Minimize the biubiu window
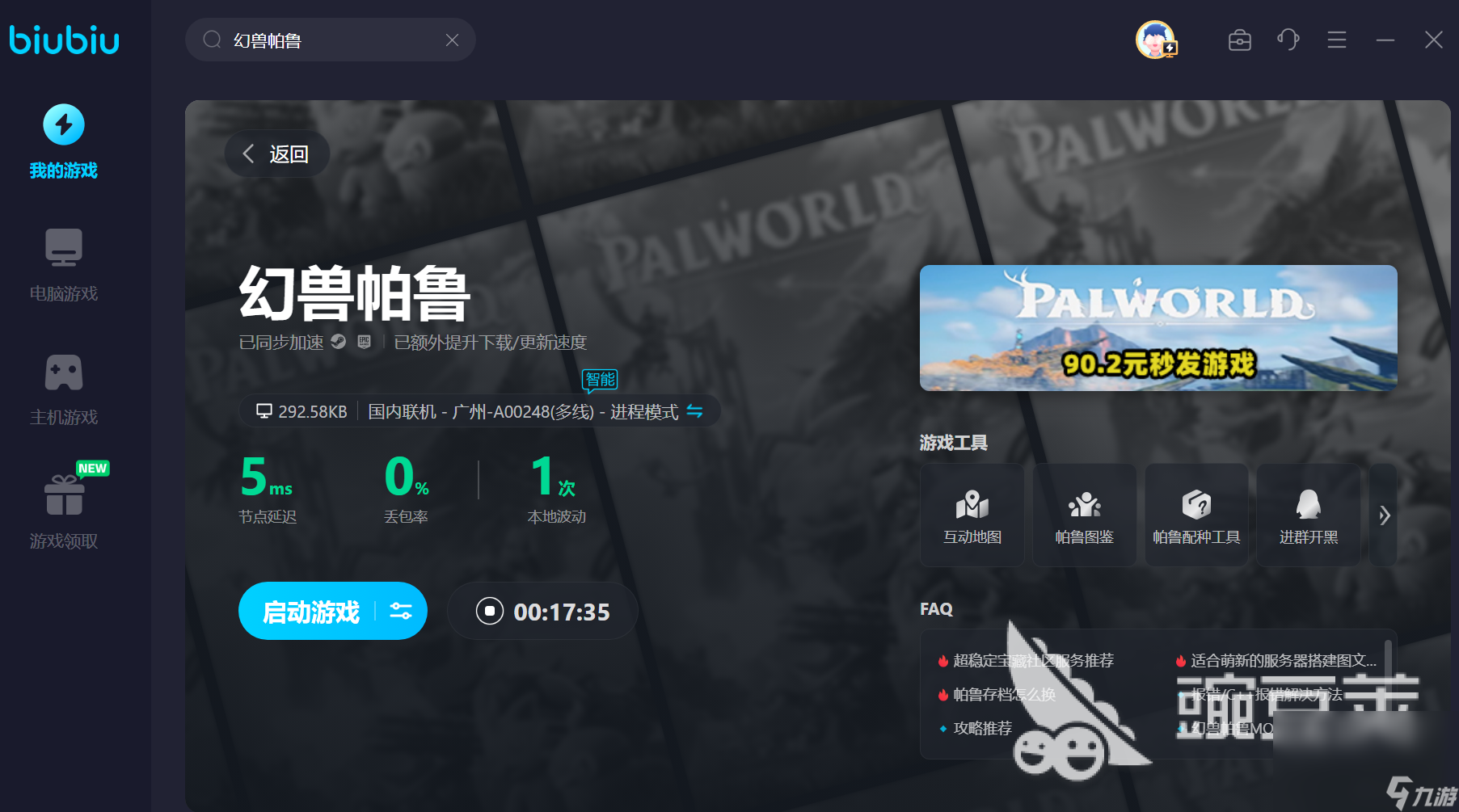 point(1385,40)
